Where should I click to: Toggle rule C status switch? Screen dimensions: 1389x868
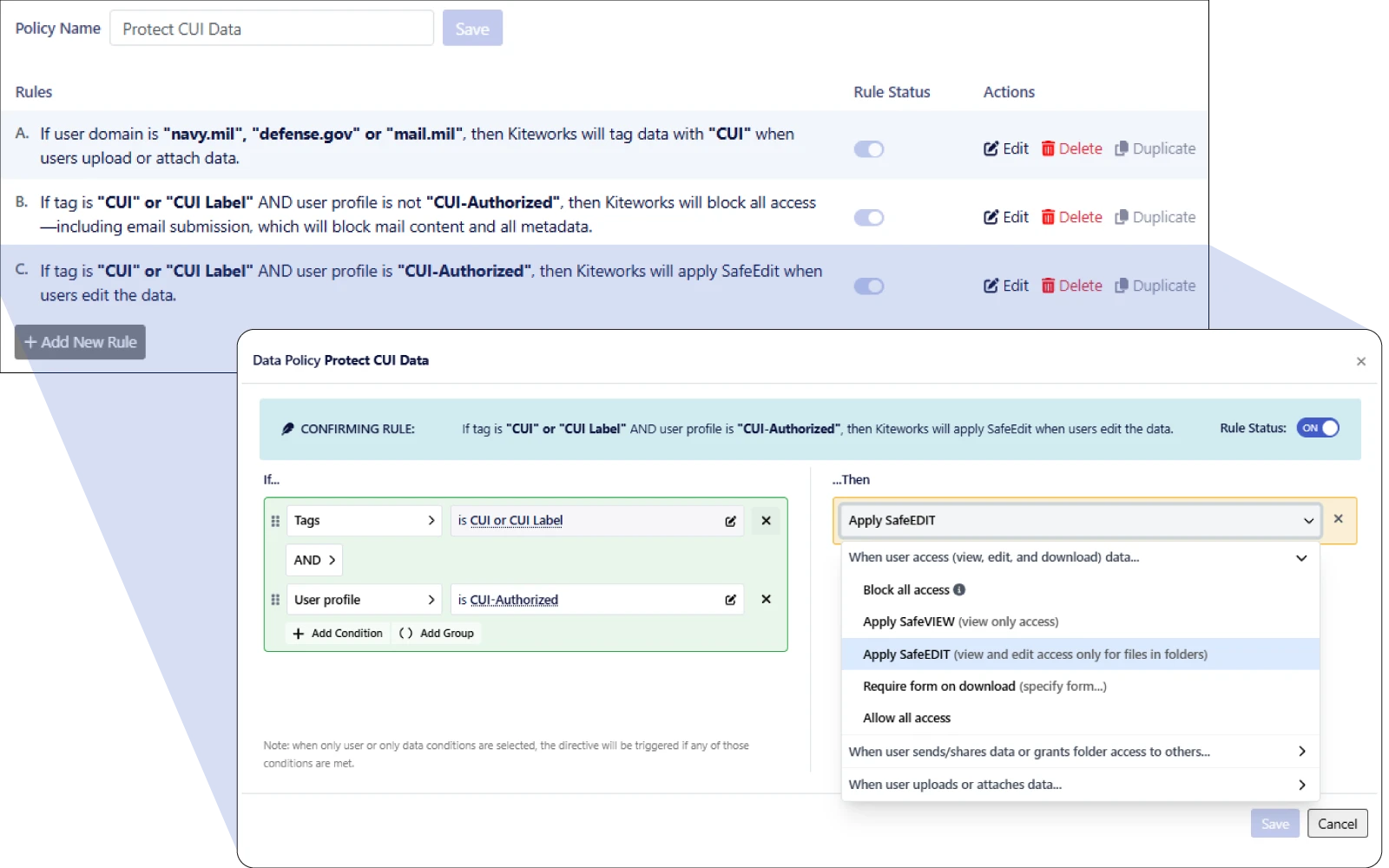869,286
